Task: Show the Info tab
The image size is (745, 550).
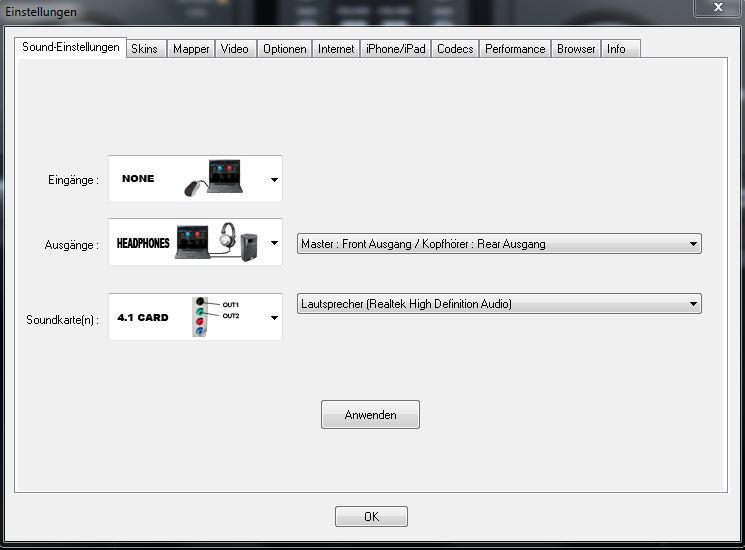Action: (x=620, y=49)
